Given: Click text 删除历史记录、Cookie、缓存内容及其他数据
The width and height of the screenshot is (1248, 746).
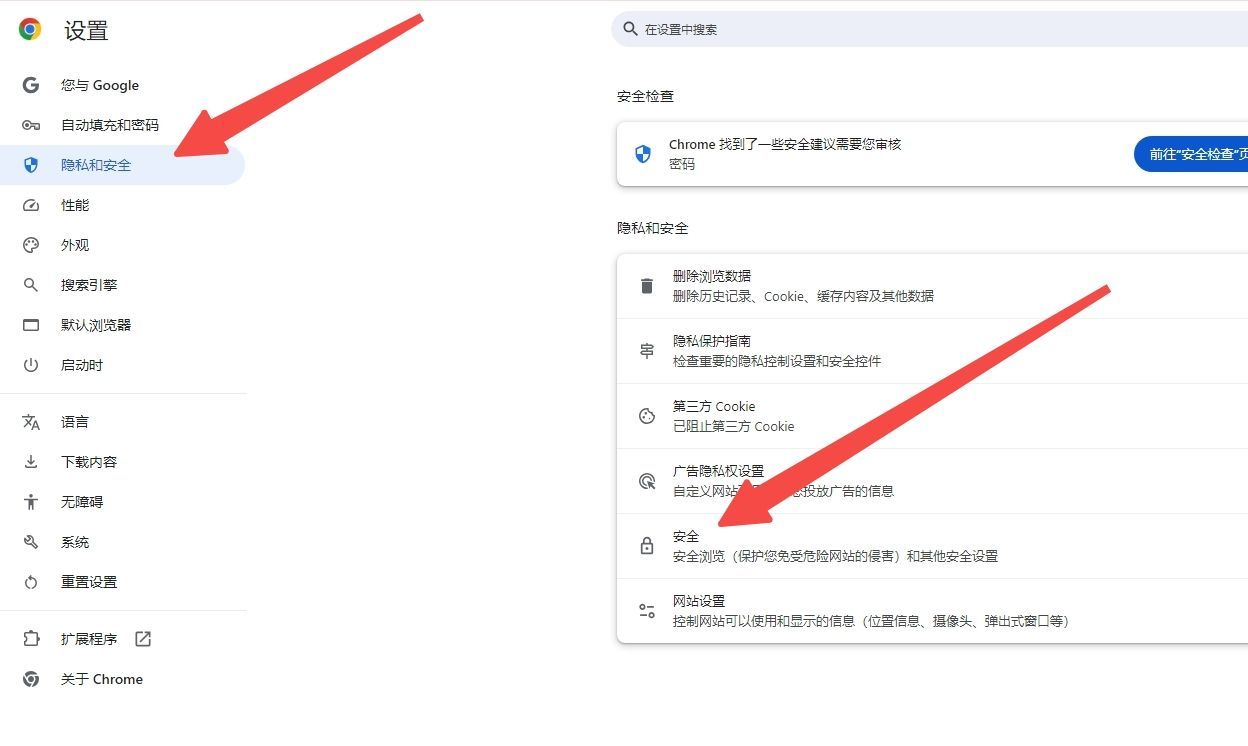Looking at the screenshot, I should click(803, 296).
